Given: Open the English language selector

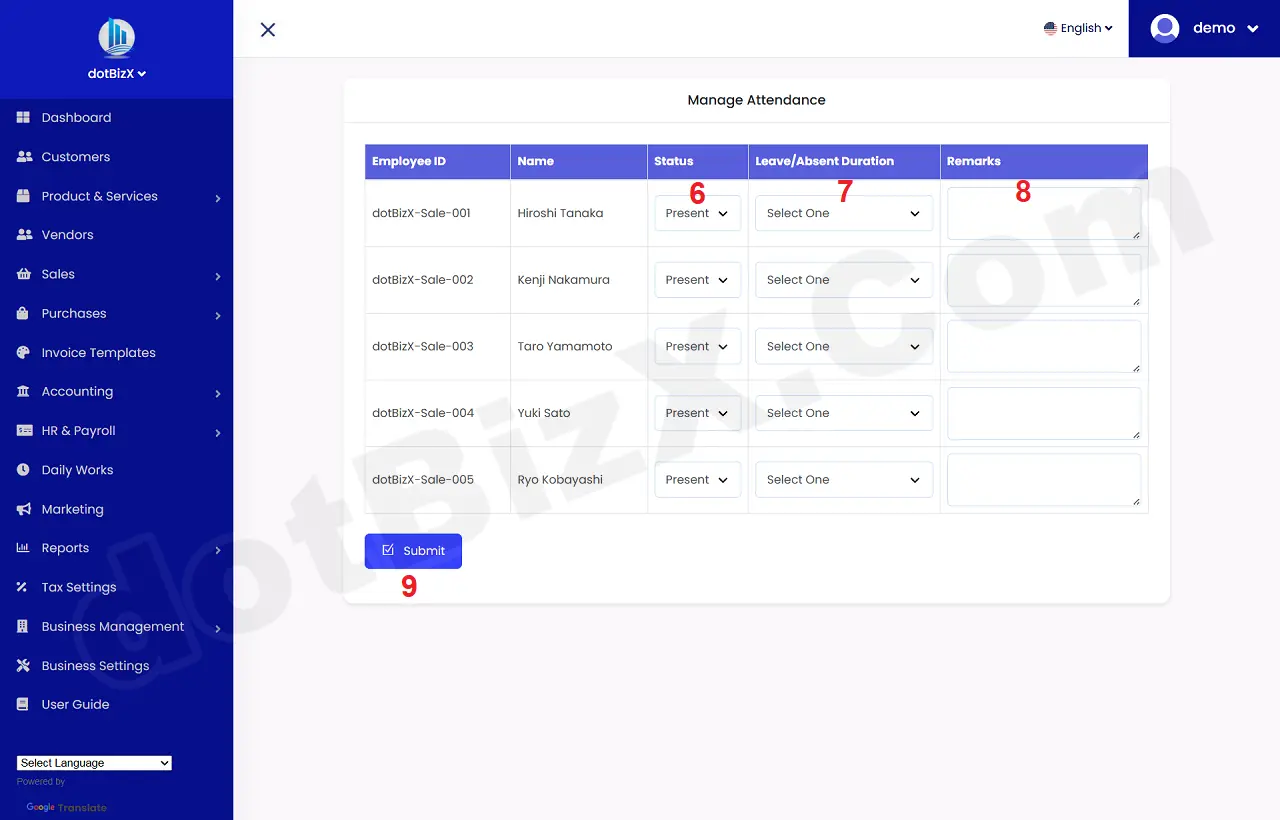Looking at the screenshot, I should [x=1078, y=28].
